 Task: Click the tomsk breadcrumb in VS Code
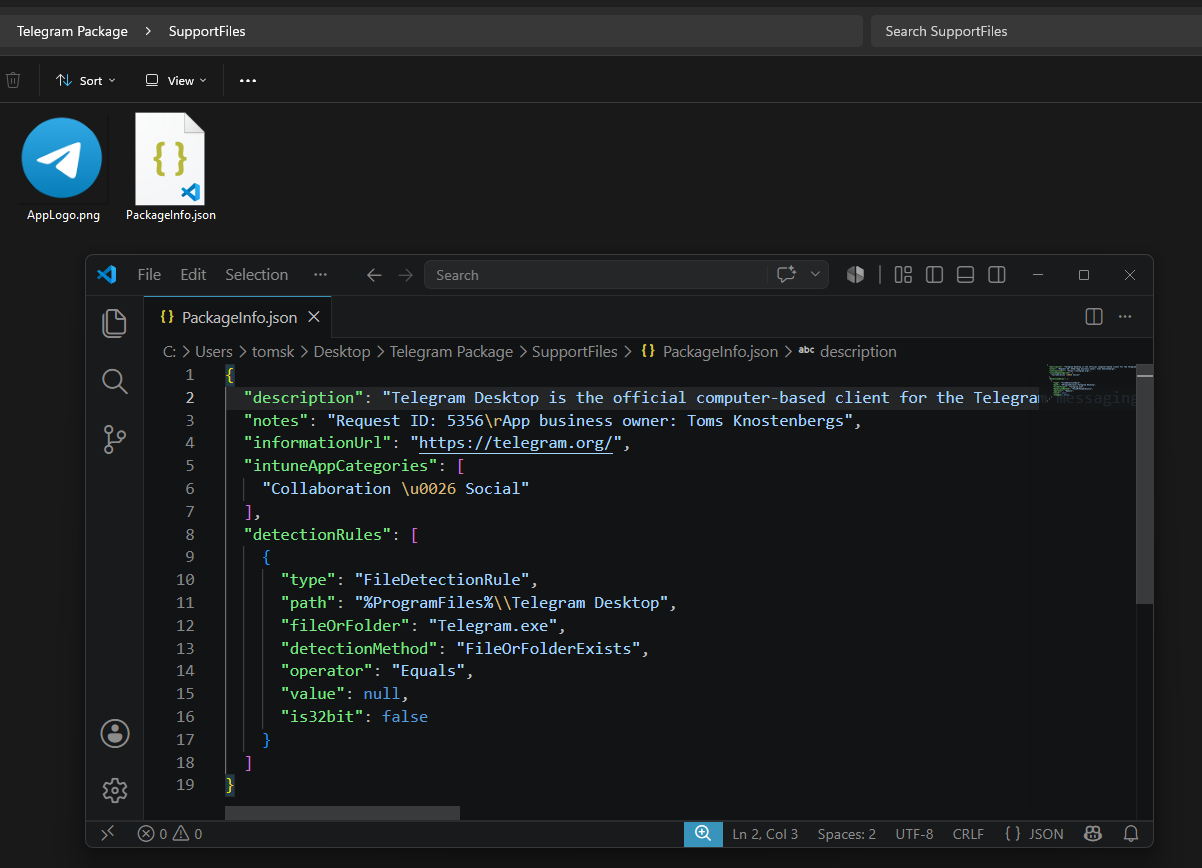point(273,352)
